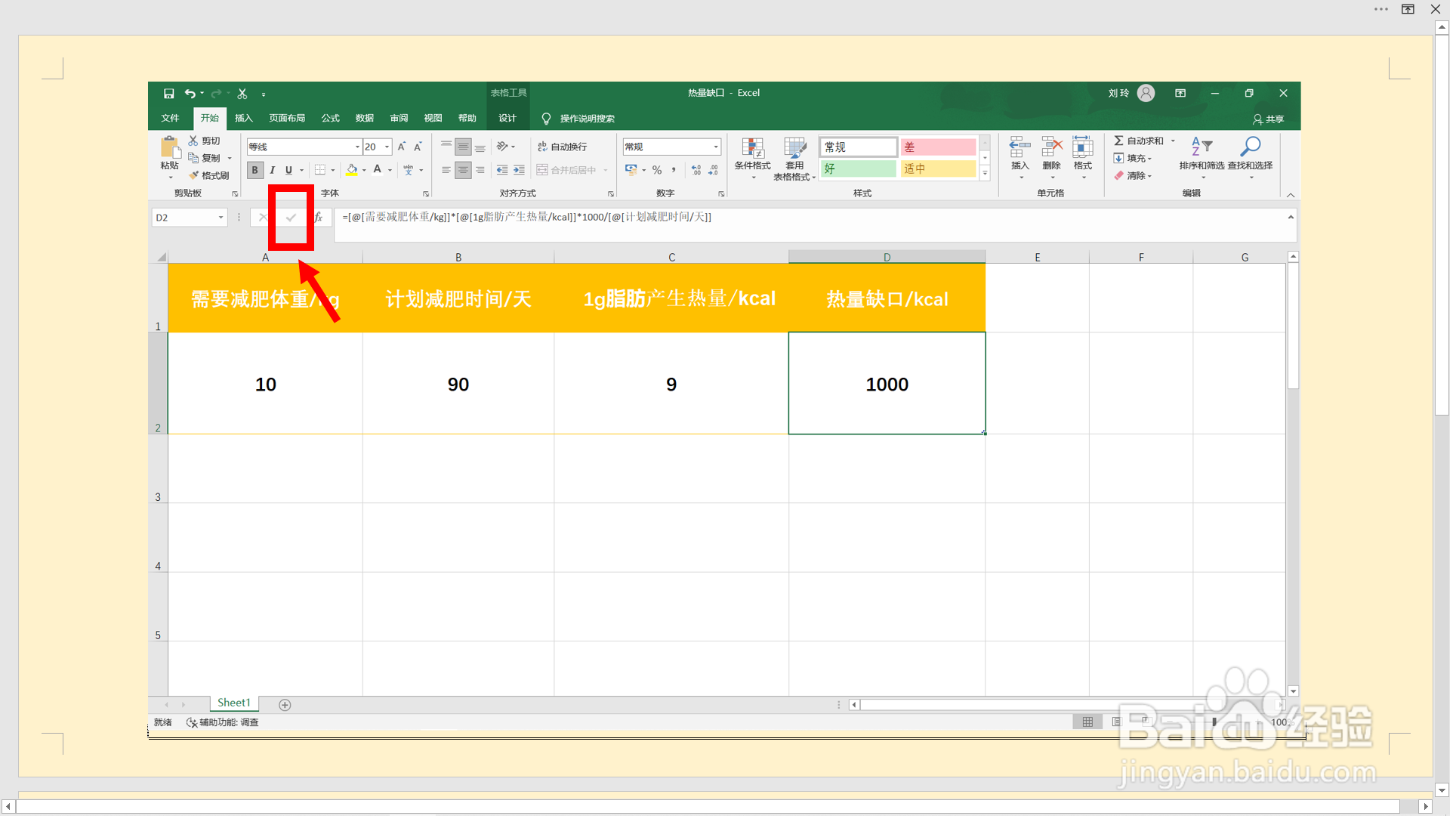The height and width of the screenshot is (822, 1456).
Task: Switch to 数据 data tab
Action: [x=365, y=118]
